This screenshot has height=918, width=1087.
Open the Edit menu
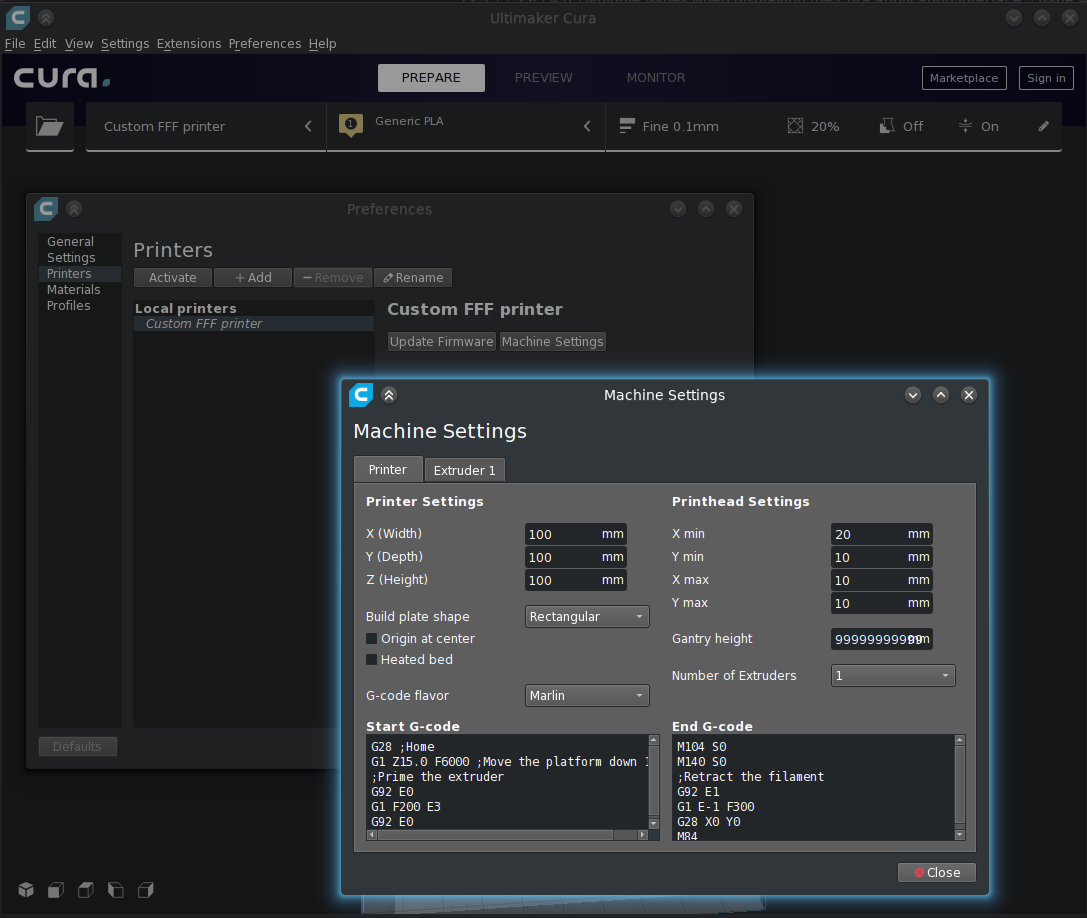[45, 44]
